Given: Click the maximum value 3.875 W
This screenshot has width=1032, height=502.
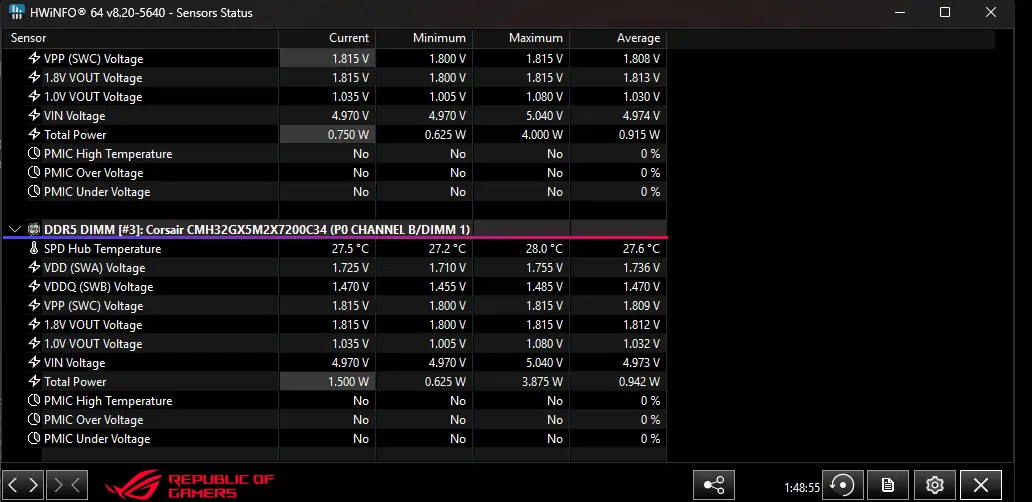Looking at the screenshot, I should (542, 382).
